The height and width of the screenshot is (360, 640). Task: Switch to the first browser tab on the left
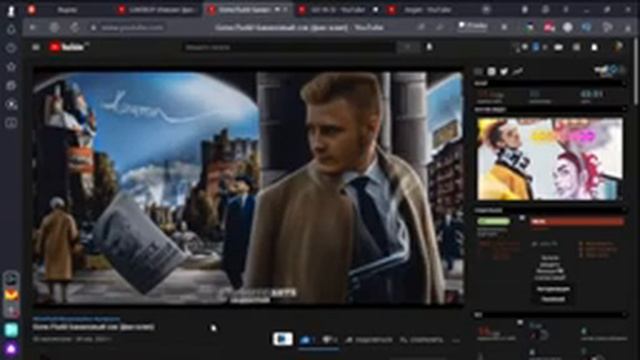coord(67,9)
